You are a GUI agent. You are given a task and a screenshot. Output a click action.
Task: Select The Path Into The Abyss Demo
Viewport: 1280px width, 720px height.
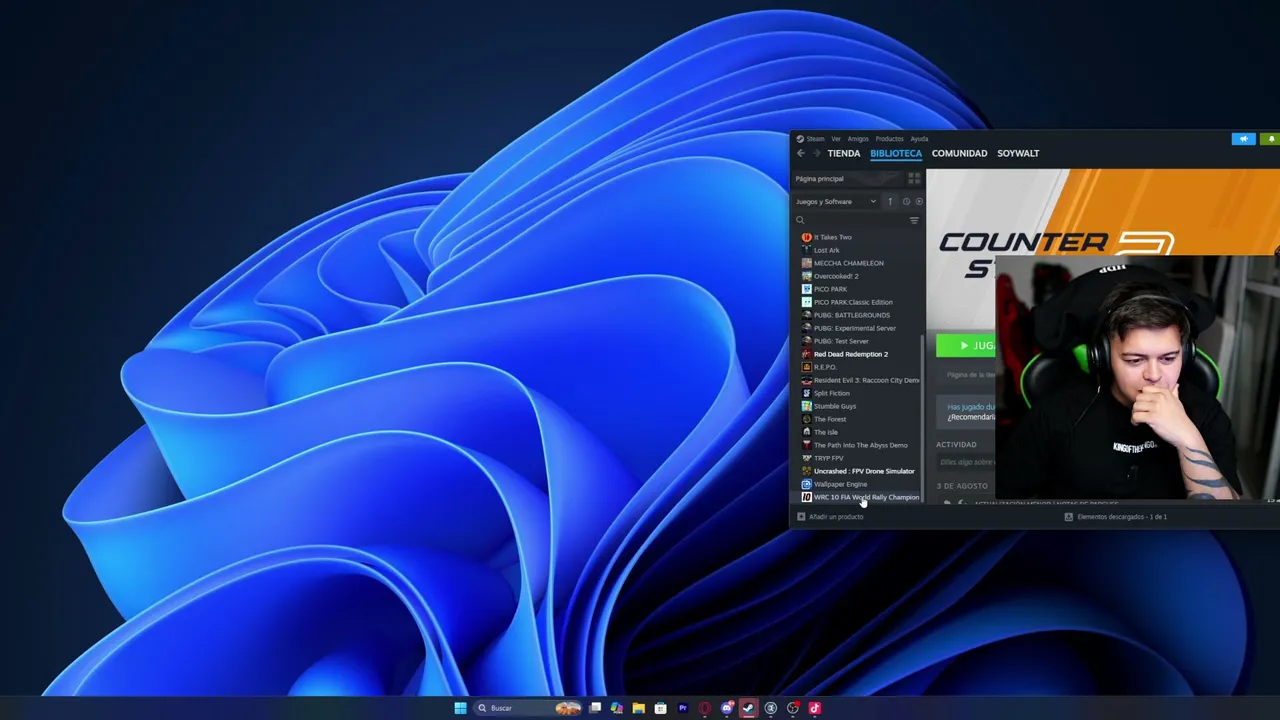[x=861, y=445]
